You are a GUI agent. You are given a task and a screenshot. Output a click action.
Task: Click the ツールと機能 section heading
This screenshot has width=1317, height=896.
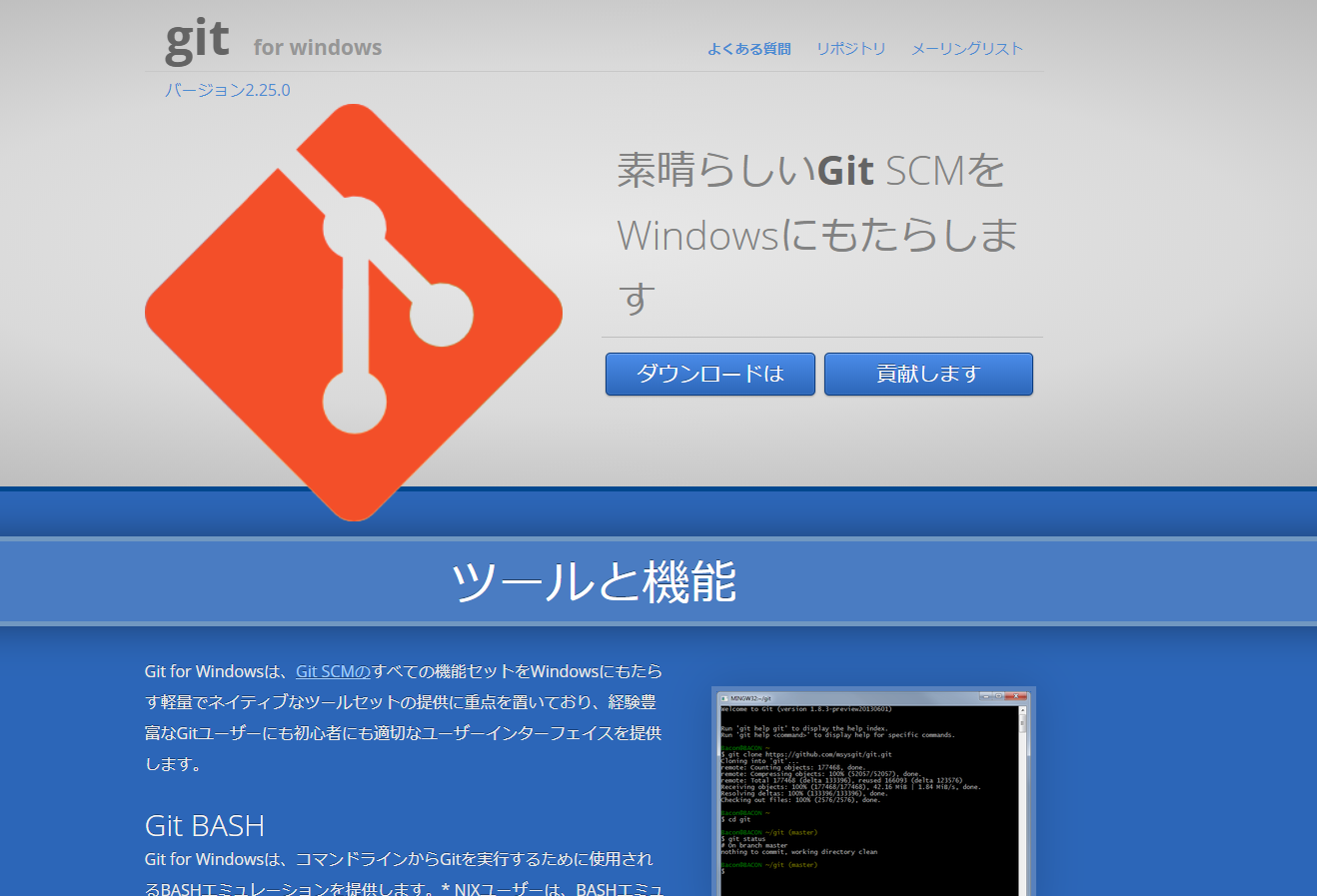coord(595,581)
